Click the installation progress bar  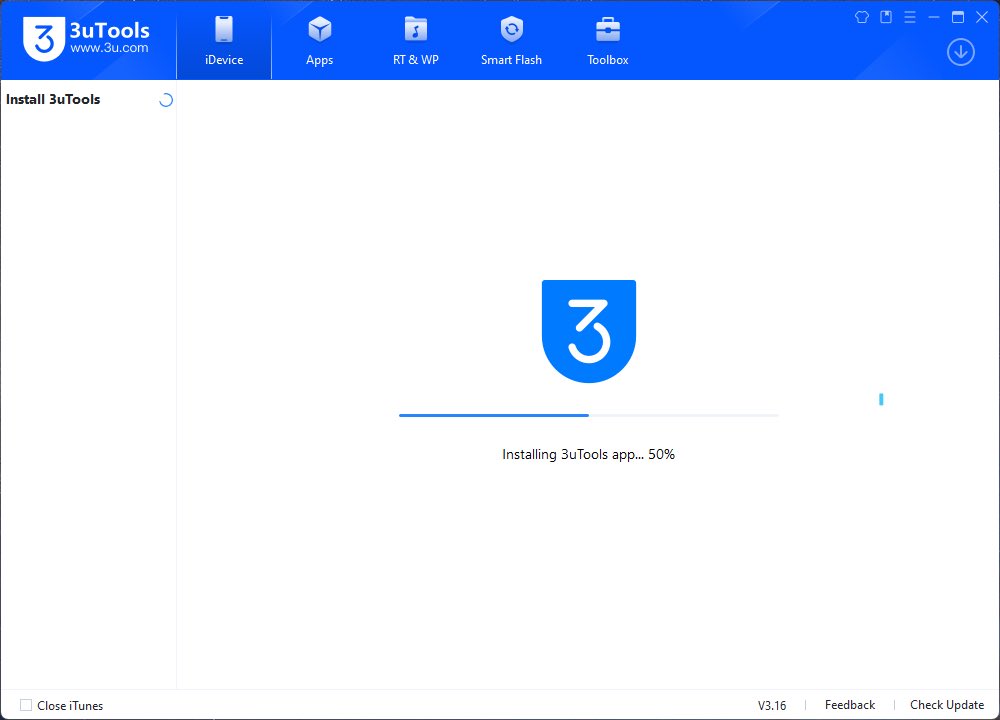(x=588, y=414)
